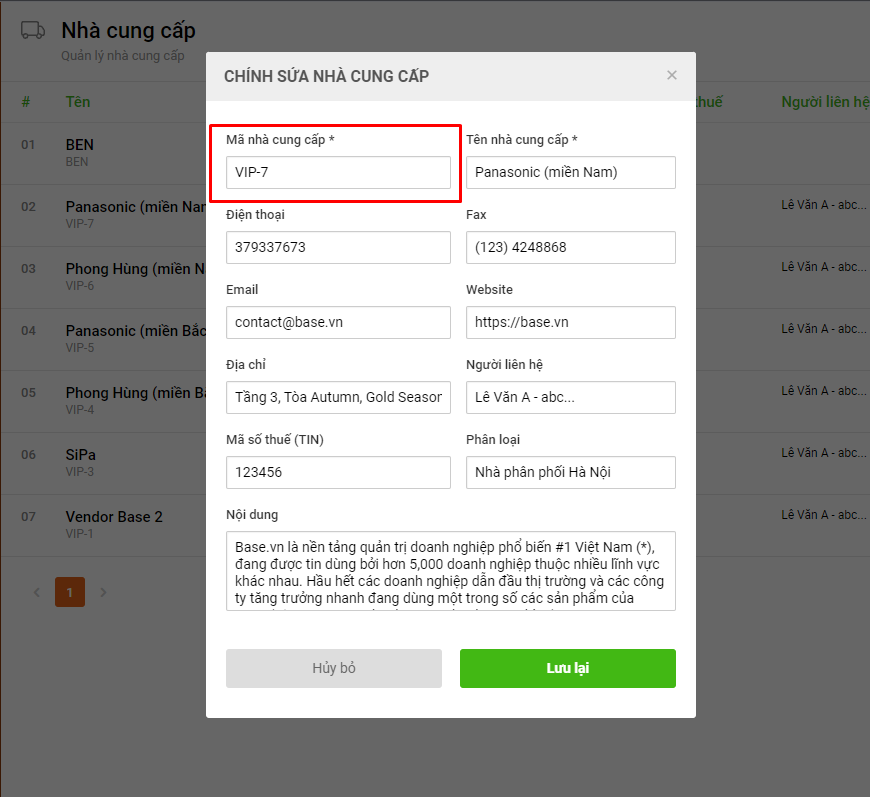Click the Mã nhà cung cấp field
Viewport: 870px width, 797px height.
pyautogui.click(x=338, y=172)
